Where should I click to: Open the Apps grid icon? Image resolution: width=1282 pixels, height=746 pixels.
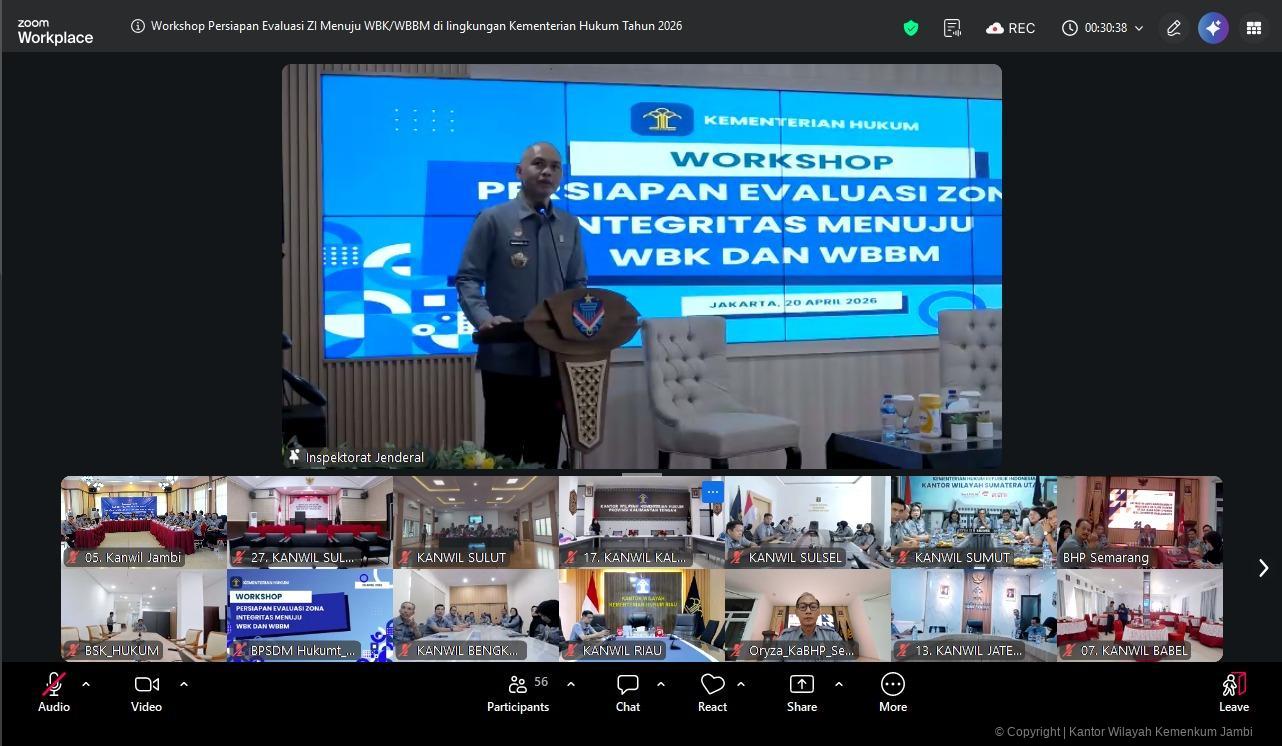(x=1253, y=28)
